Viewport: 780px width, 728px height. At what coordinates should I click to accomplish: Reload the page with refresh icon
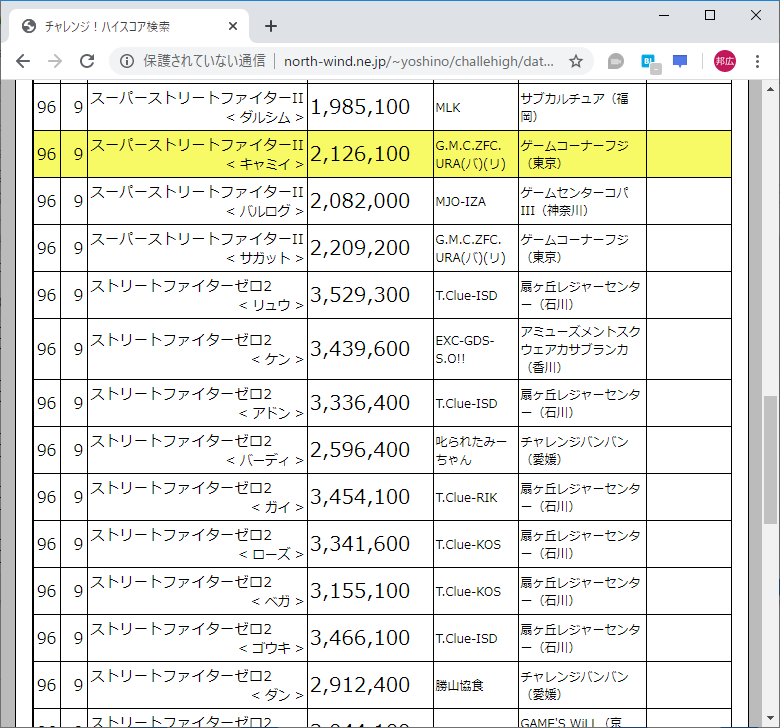tap(87, 61)
